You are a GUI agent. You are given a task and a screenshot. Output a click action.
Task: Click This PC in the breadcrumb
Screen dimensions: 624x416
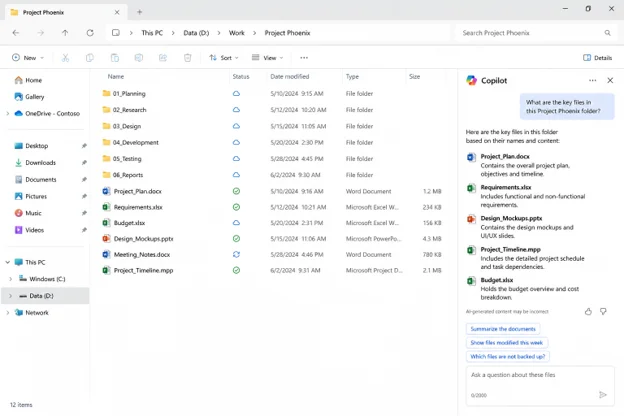152,33
